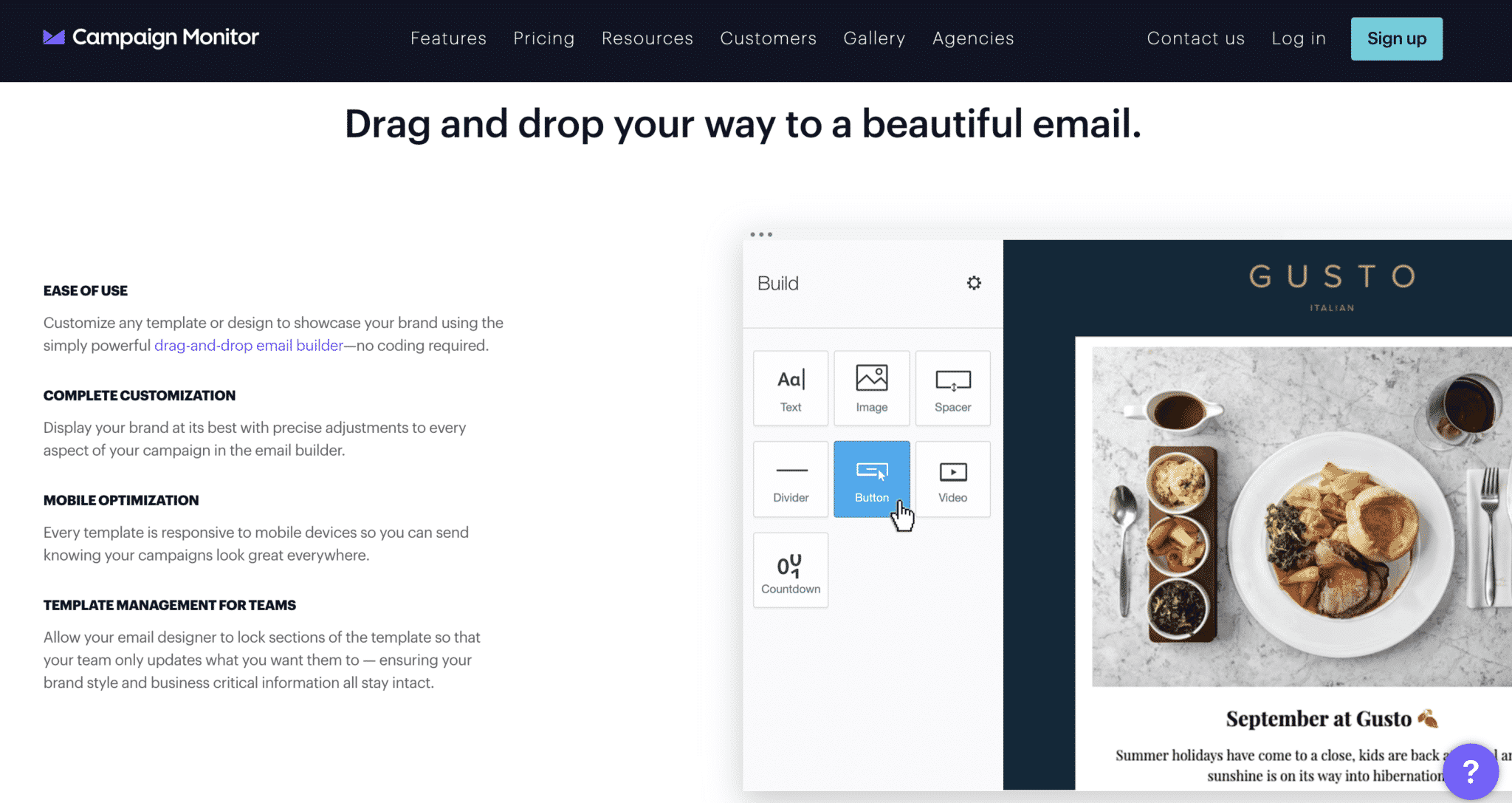Click the Sign up button

click(x=1396, y=38)
